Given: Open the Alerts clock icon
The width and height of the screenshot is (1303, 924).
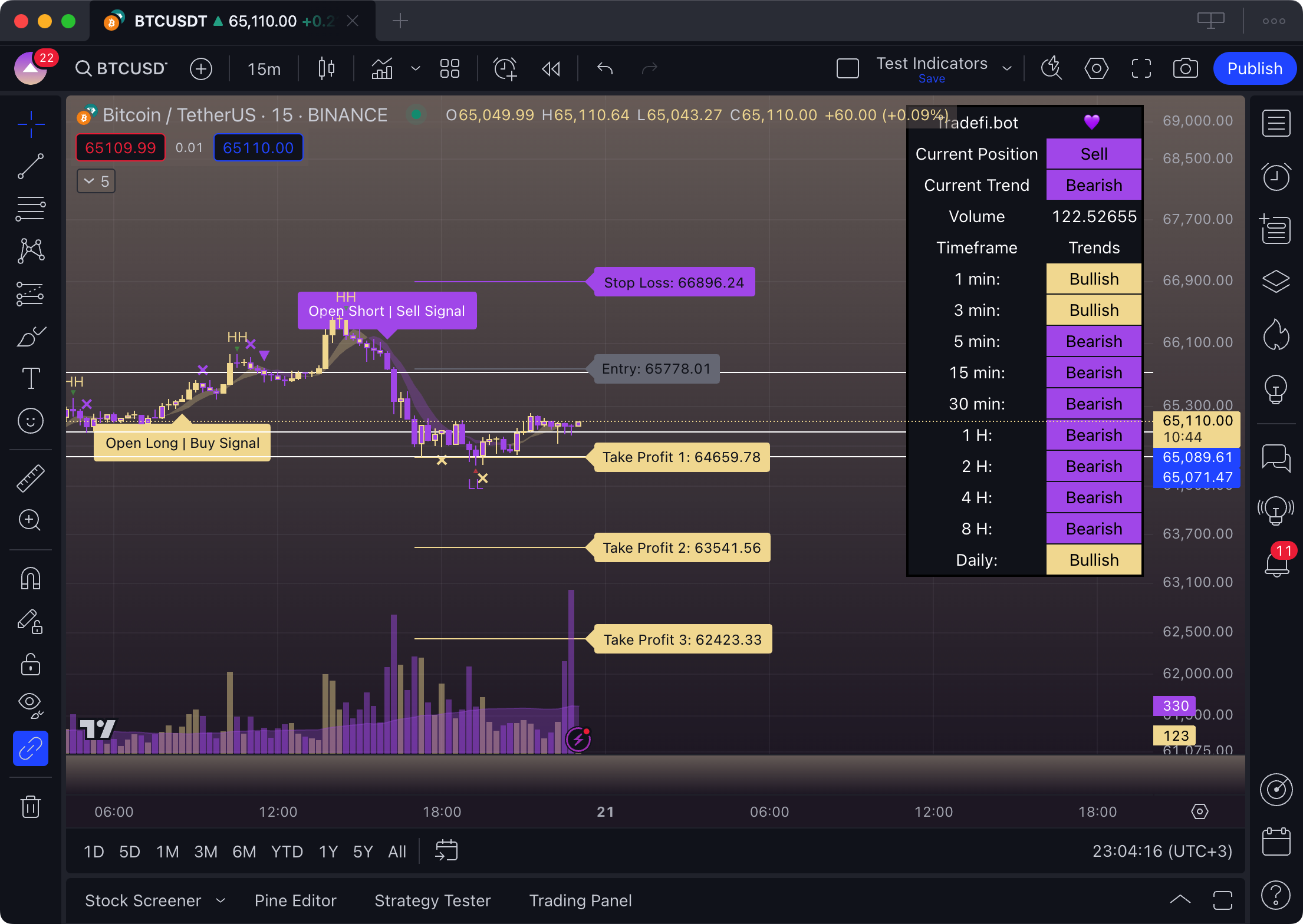Looking at the screenshot, I should pyautogui.click(x=1276, y=176).
